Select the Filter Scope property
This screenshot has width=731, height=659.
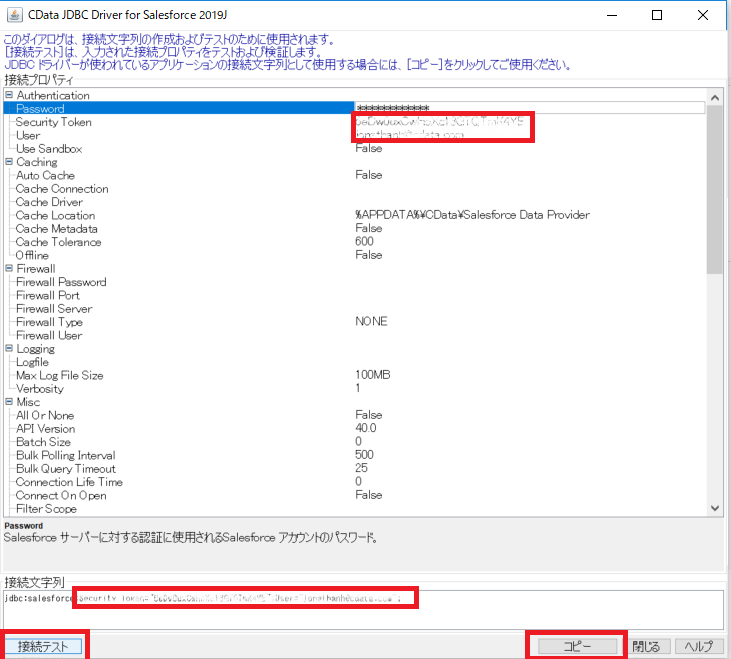46,509
